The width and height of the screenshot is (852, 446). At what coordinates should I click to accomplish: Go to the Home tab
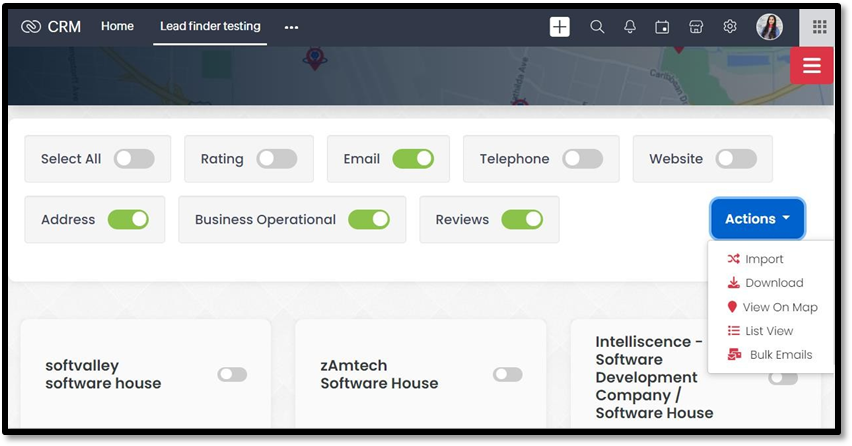pos(117,26)
